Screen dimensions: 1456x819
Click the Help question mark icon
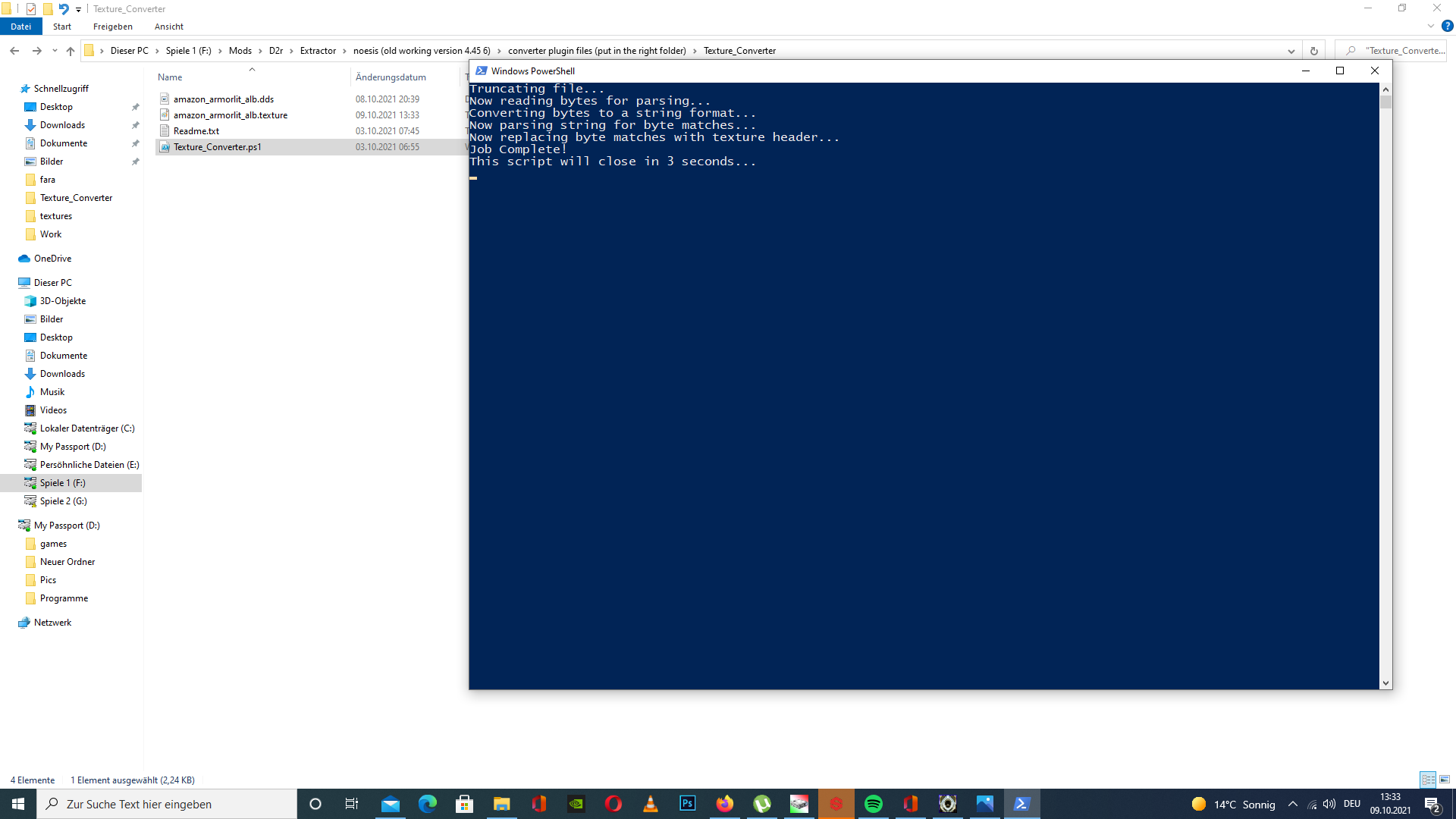click(1447, 26)
